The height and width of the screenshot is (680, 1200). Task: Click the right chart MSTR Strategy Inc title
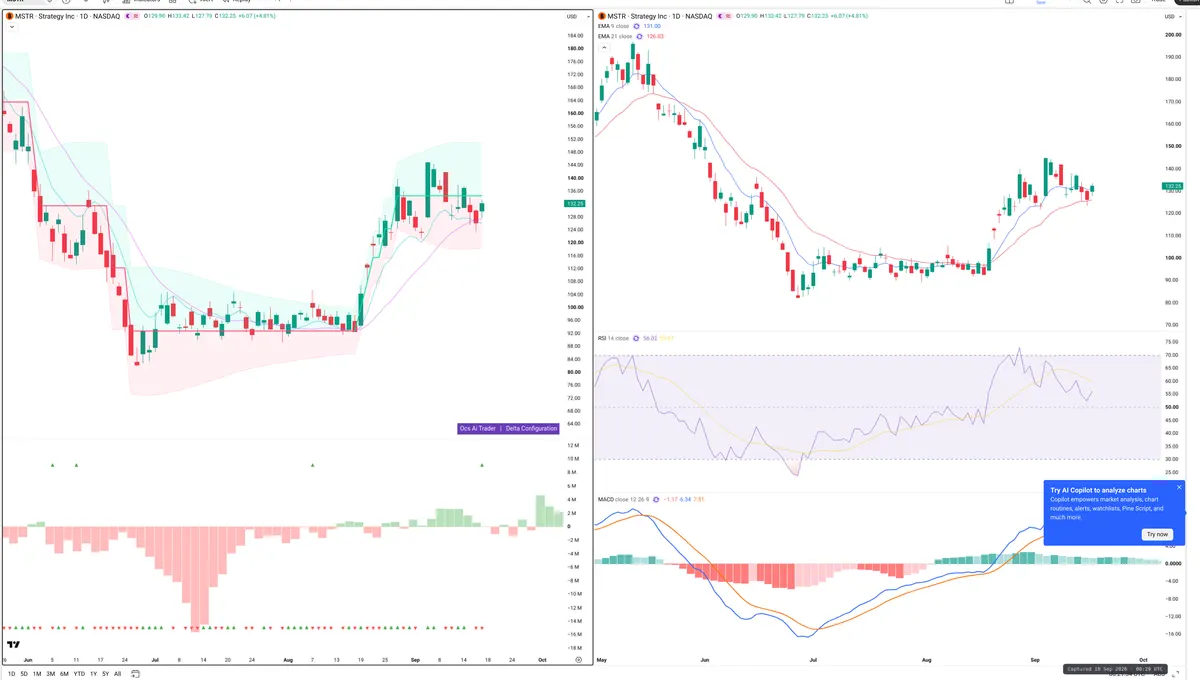tap(660, 16)
